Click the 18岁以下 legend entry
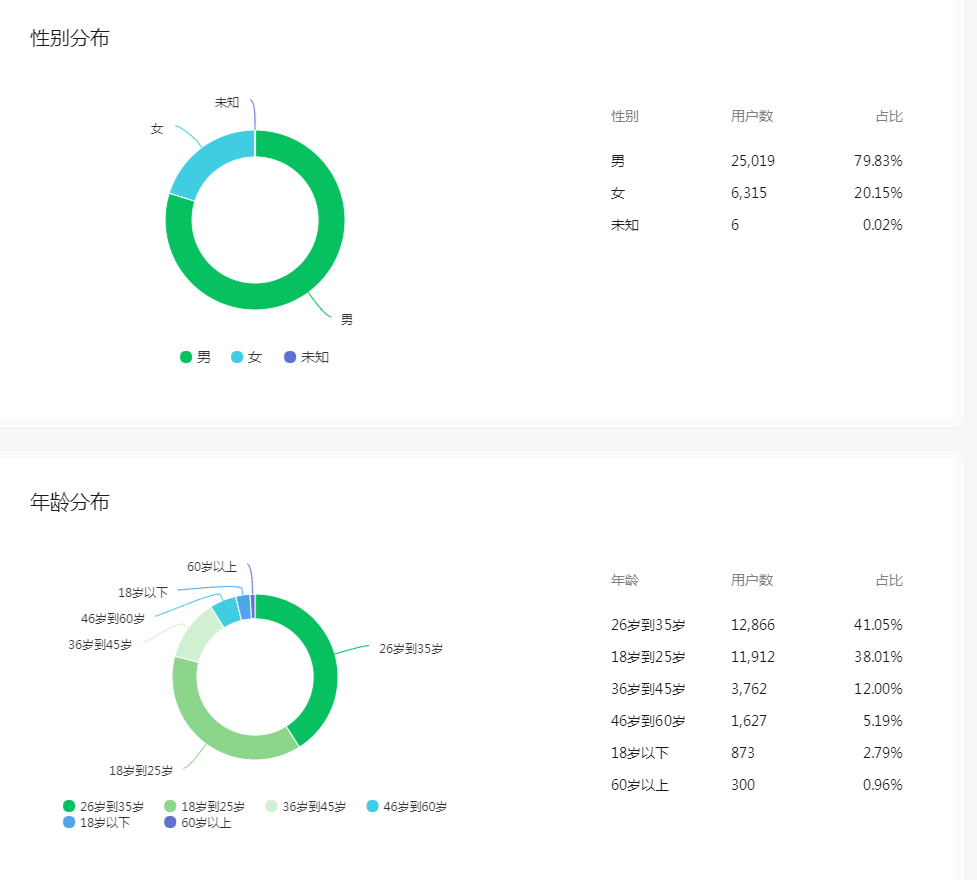Viewport: 977px width, 880px height. (x=96, y=822)
